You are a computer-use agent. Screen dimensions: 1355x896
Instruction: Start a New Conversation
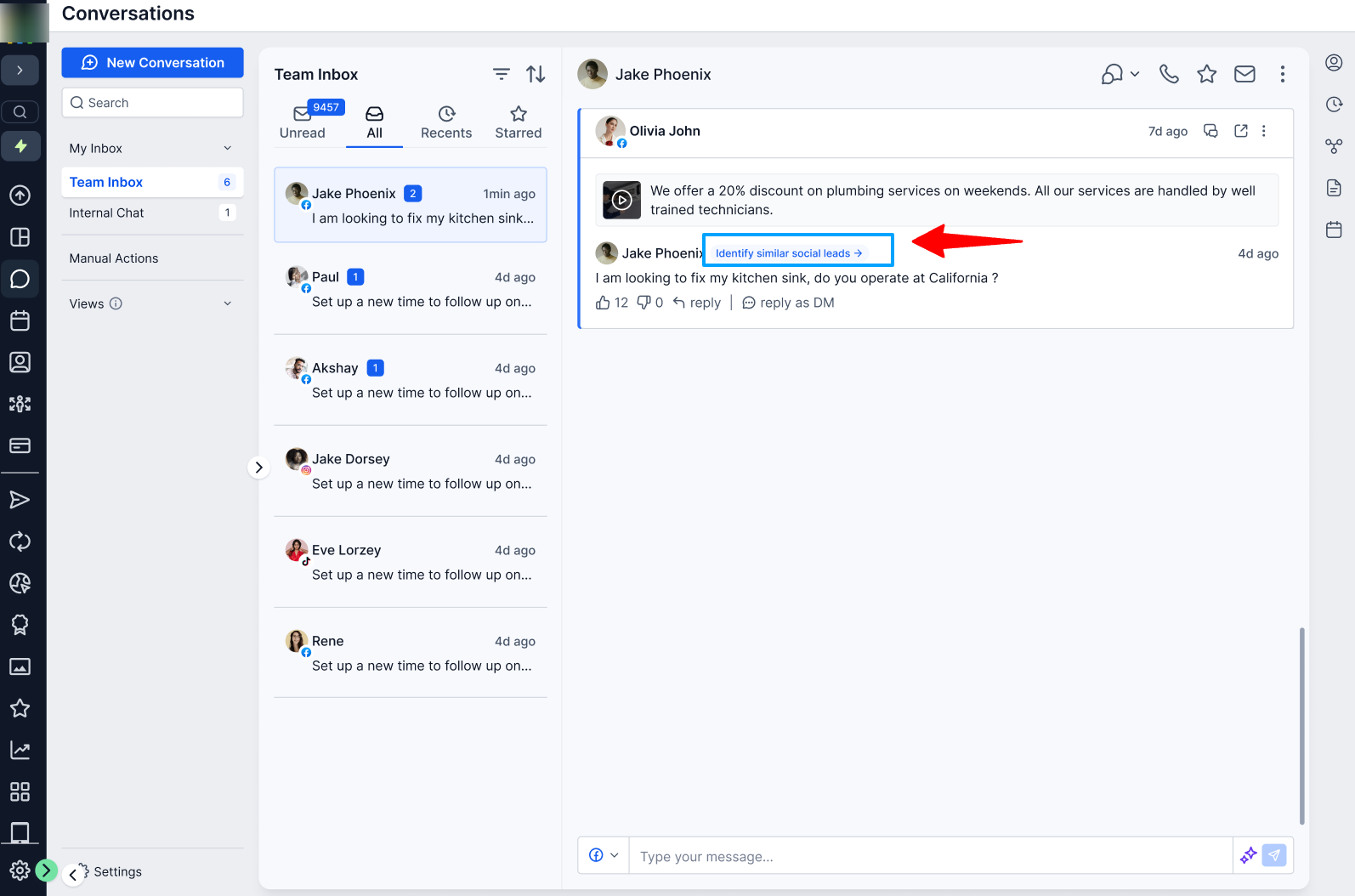[x=152, y=63]
